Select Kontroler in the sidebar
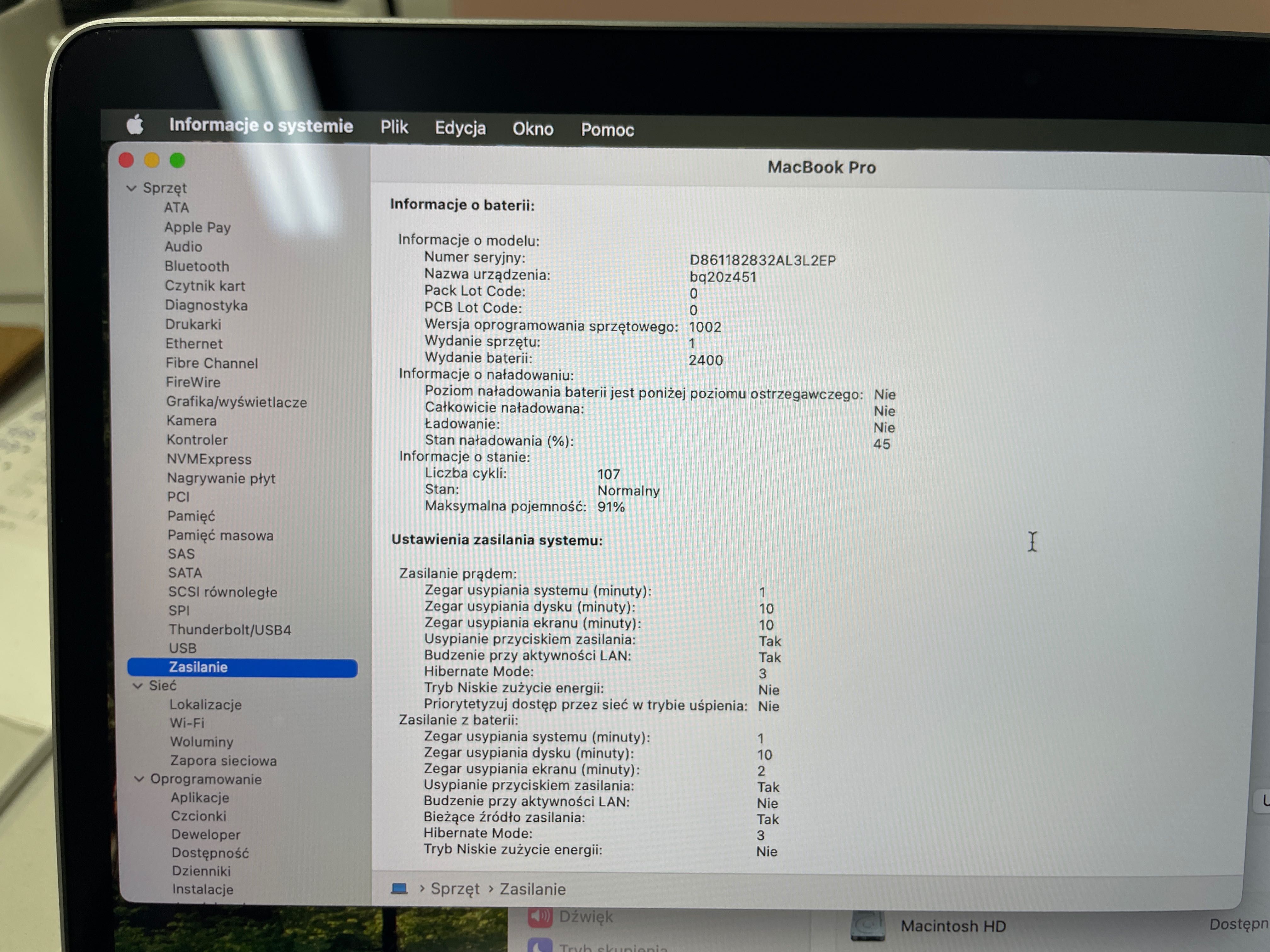1270x952 pixels. pos(197,440)
